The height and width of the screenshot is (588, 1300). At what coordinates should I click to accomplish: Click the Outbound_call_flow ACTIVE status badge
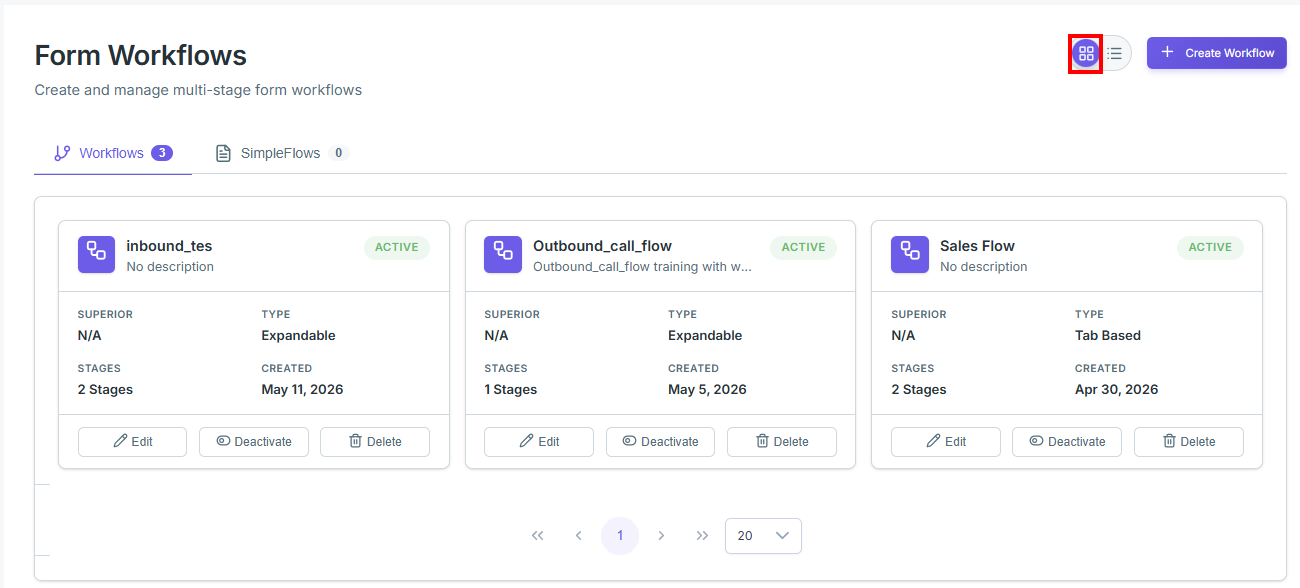(x=803, y=248)
